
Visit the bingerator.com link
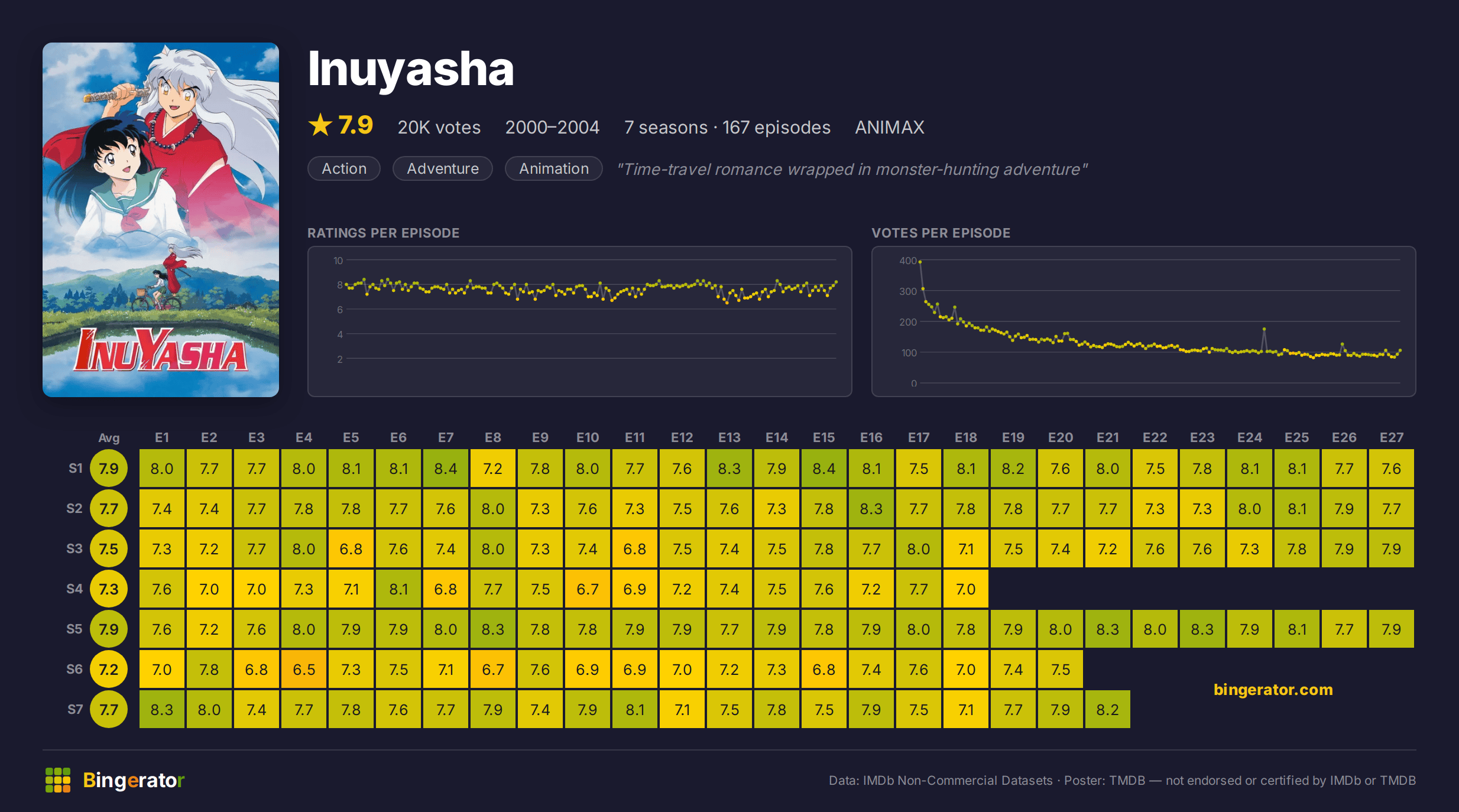pyautogui.click(x=1273, y=690)
